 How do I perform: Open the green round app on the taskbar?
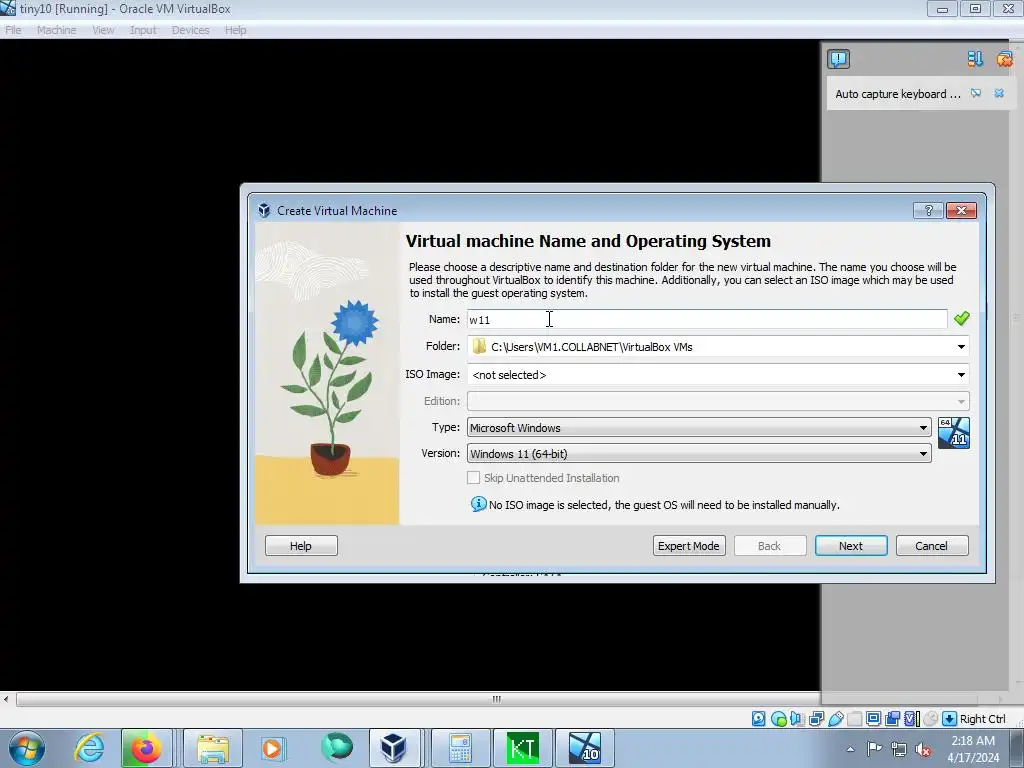(337, 747)
